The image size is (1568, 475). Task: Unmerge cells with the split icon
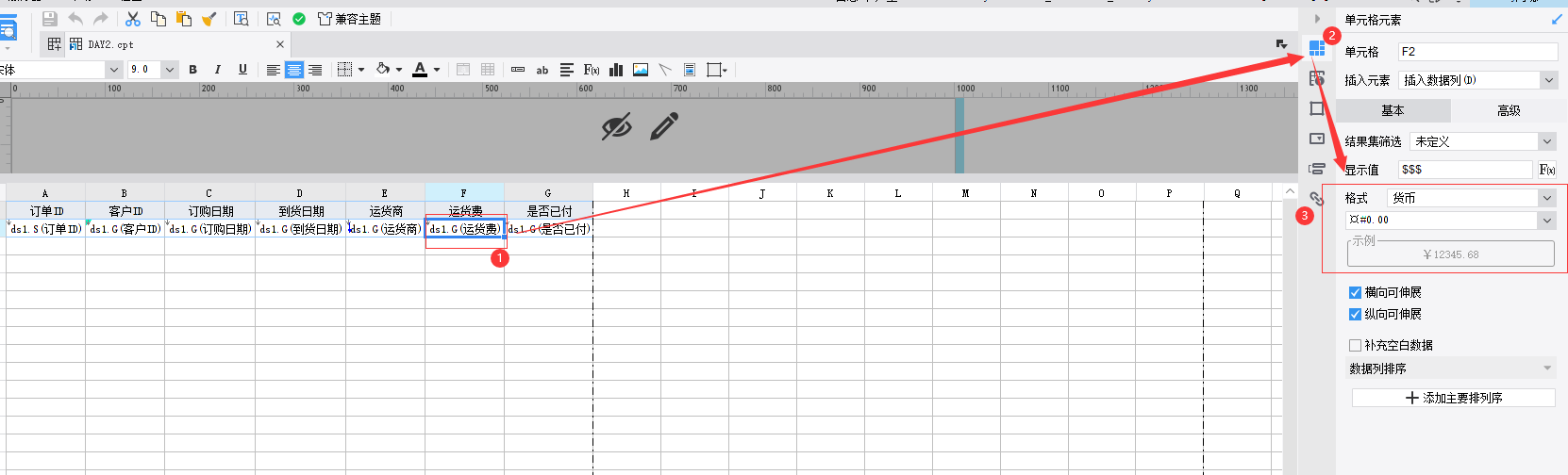pyautogui.click(x=488, y=70)
